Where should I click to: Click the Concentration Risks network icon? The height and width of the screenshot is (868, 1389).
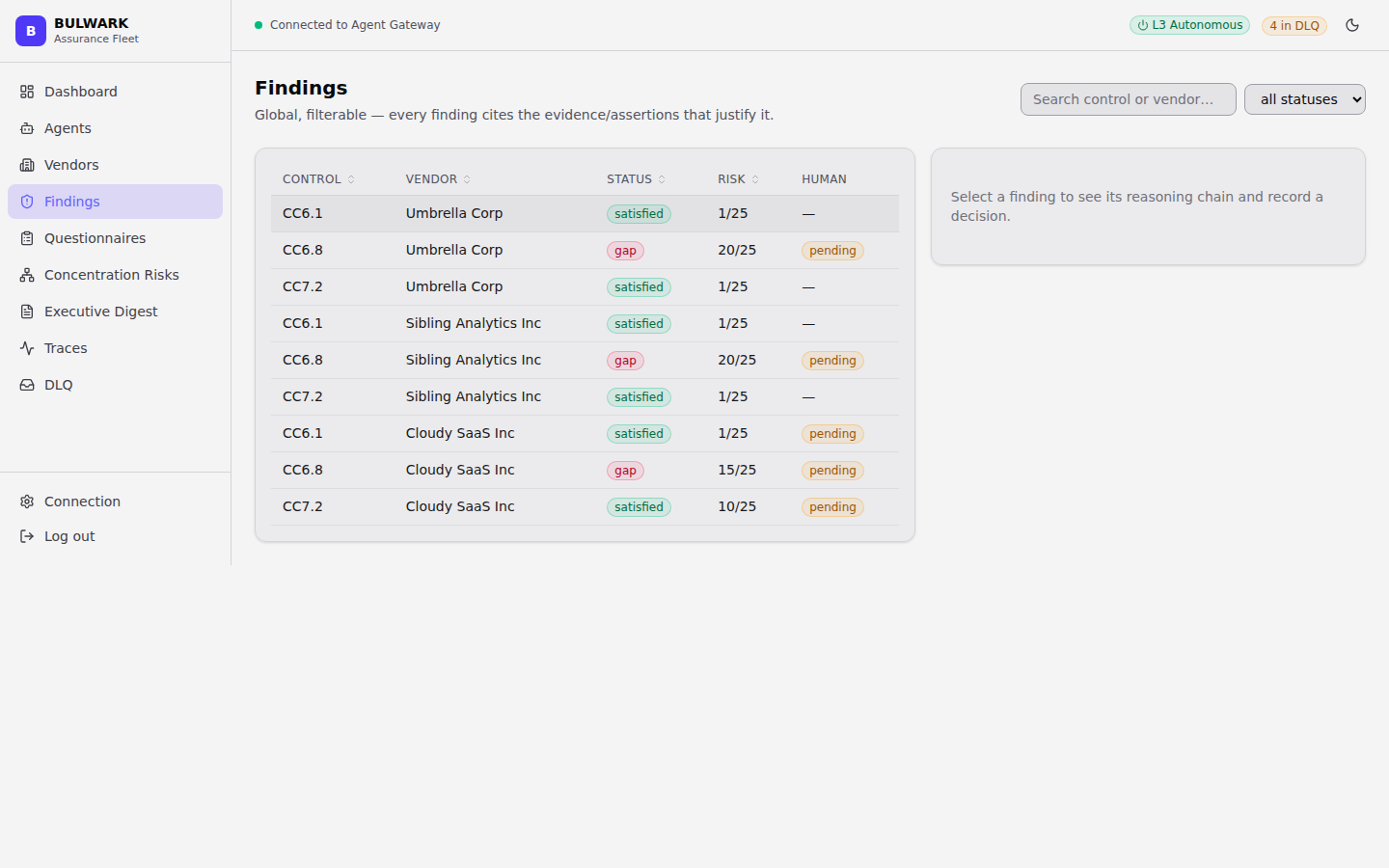[27, 275]
